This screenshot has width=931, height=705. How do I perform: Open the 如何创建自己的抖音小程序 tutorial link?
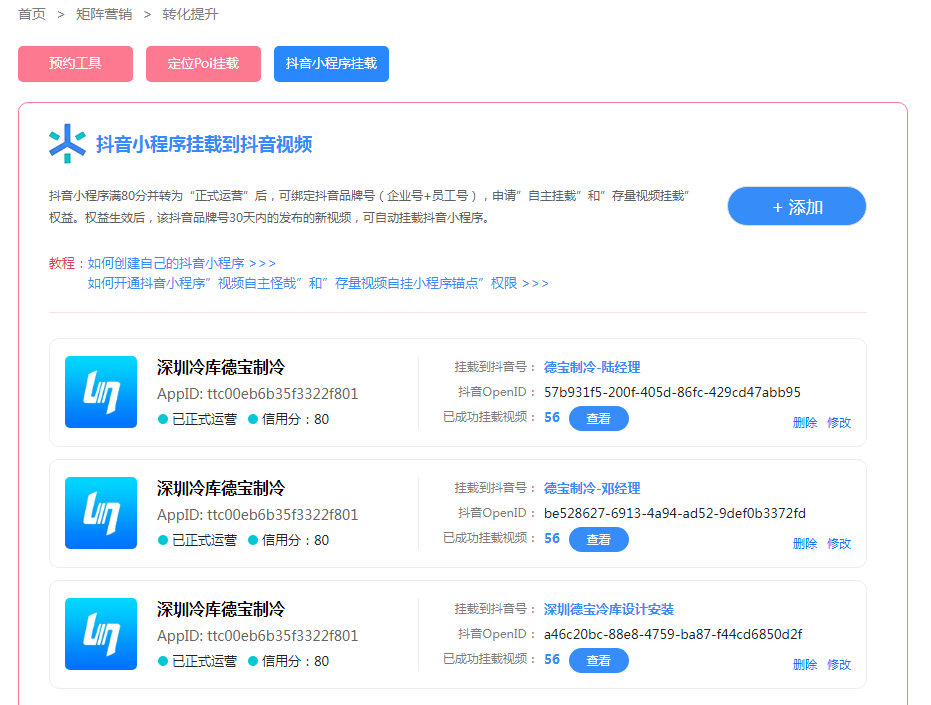[x=182, y=263]
